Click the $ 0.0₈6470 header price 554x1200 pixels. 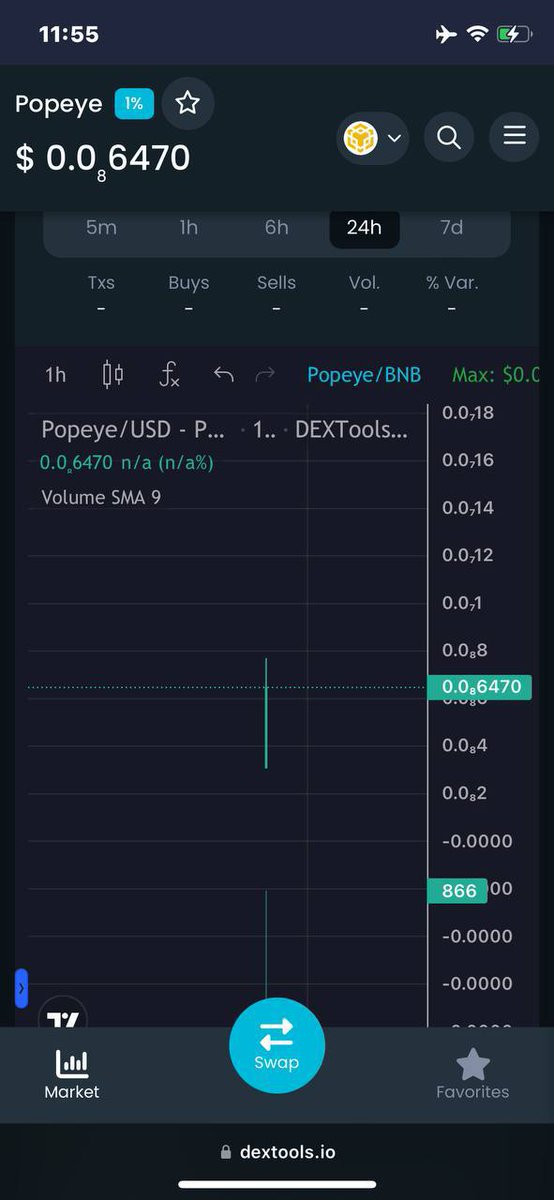click(103, 159)
